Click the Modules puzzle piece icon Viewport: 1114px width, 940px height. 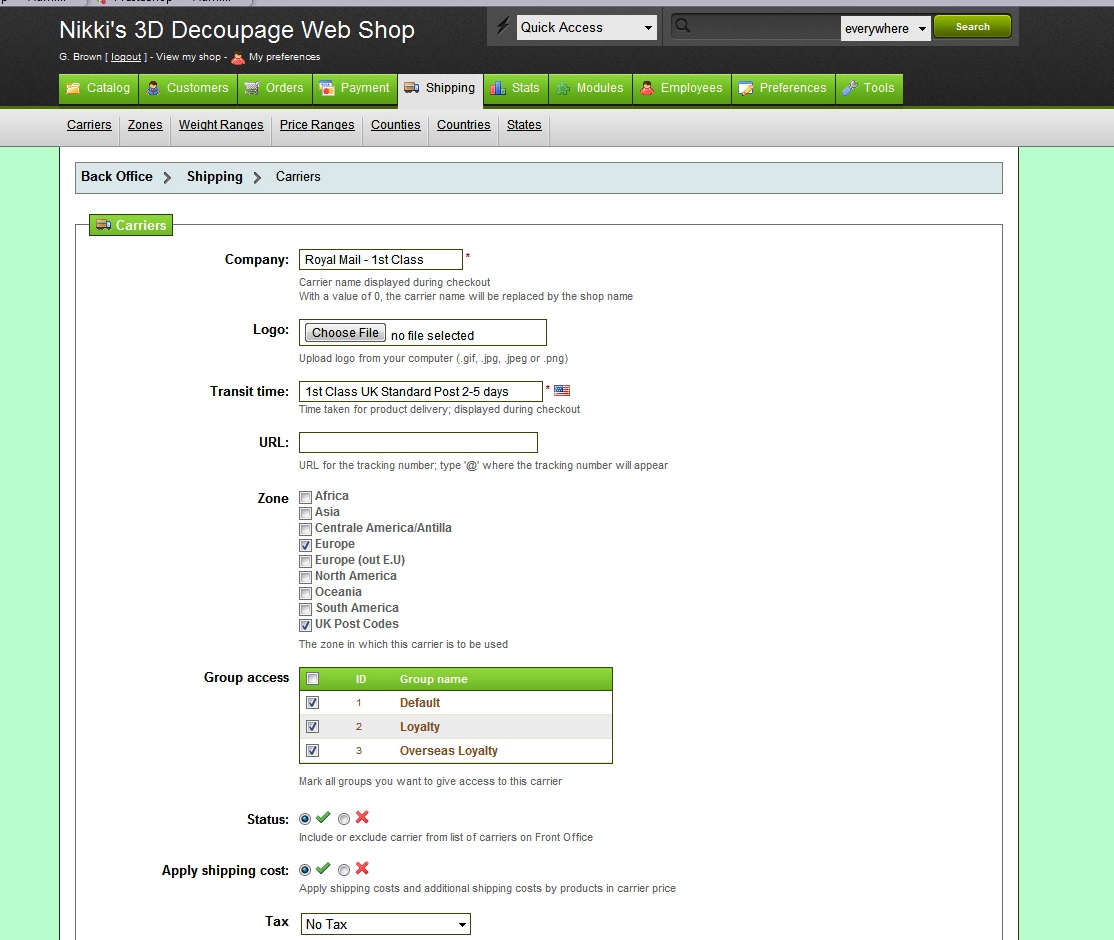coord(563,88)
